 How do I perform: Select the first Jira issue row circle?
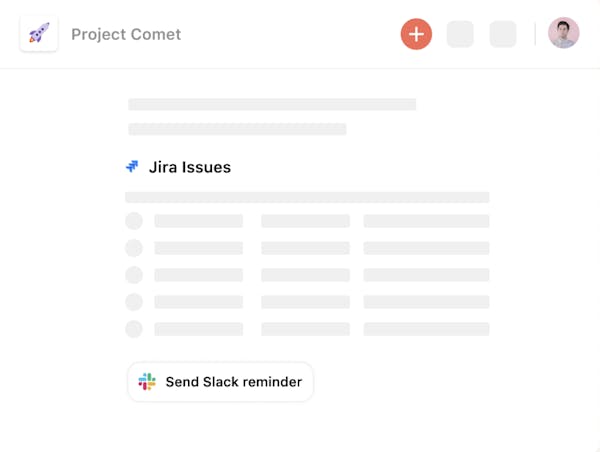(x=134, y=221)
